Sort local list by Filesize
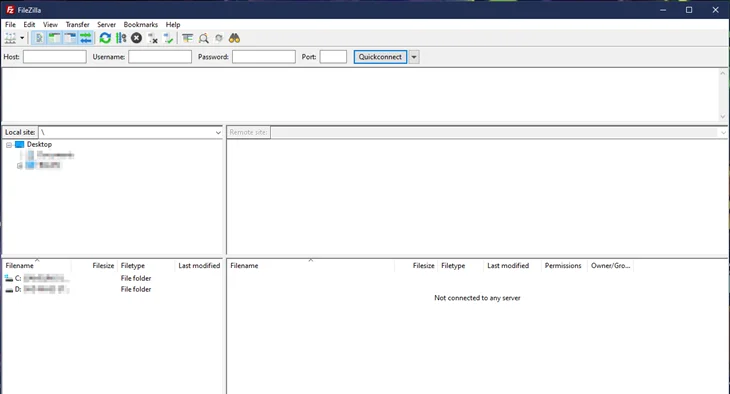This screenshot has width=730, height=394. (x=94, y=265)
